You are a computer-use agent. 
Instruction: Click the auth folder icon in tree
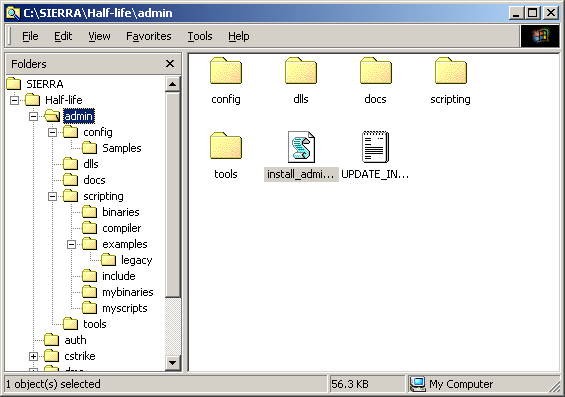(x=52, y=340)
